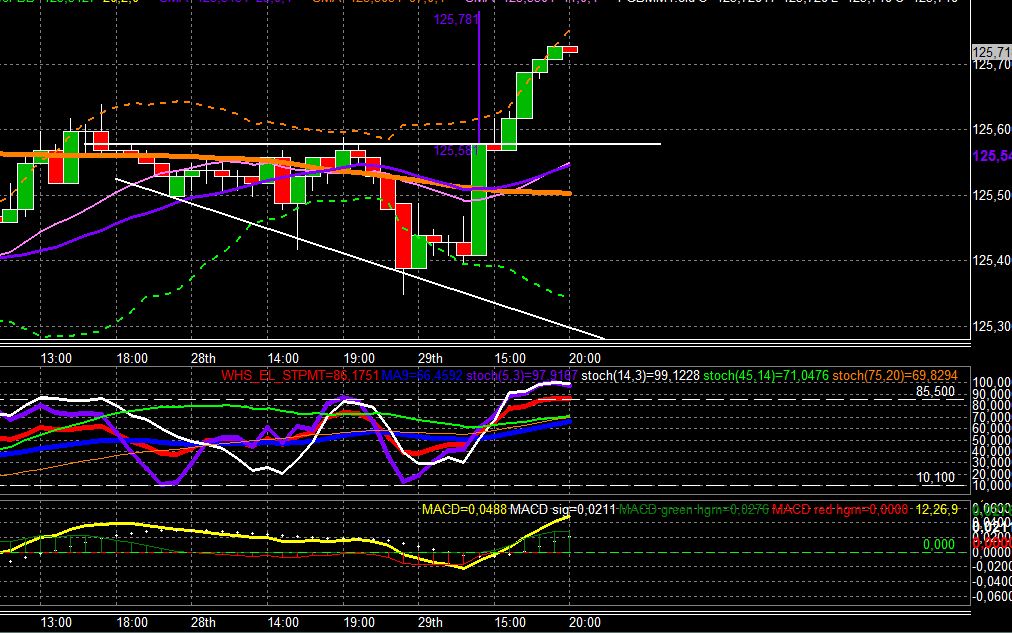Click the -0,0200 MACD axis value
The image size is (1012, 633).
[992, 567]
